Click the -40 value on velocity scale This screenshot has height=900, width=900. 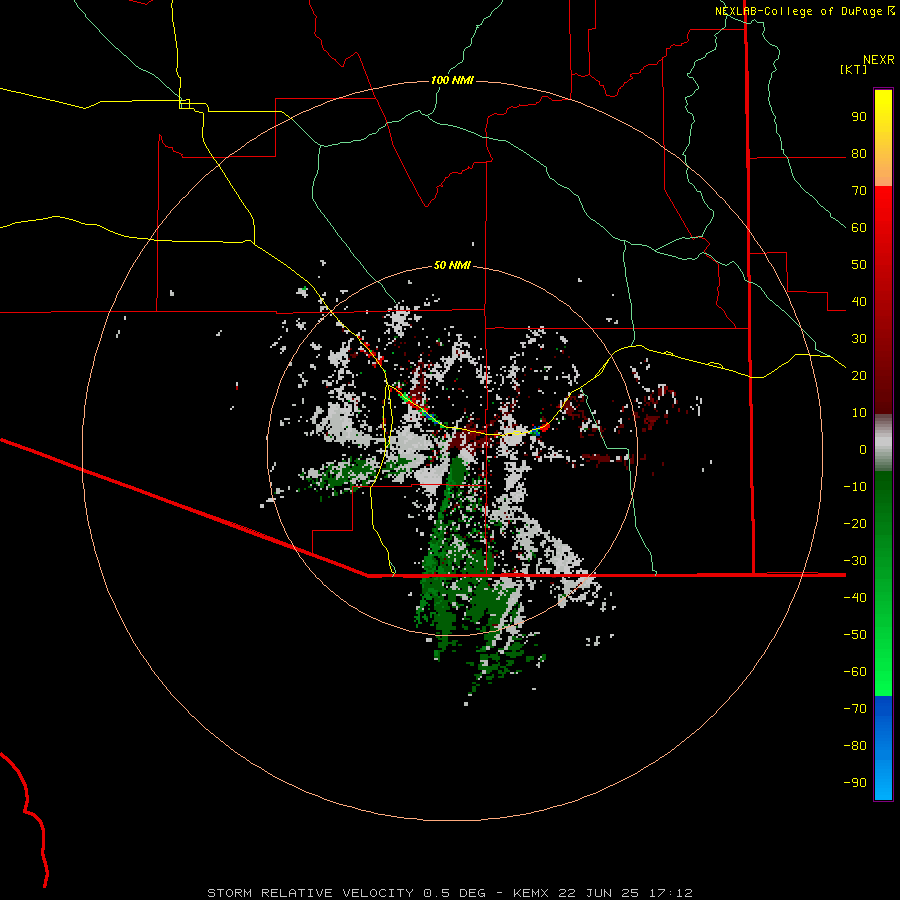(x=855, y=598)
